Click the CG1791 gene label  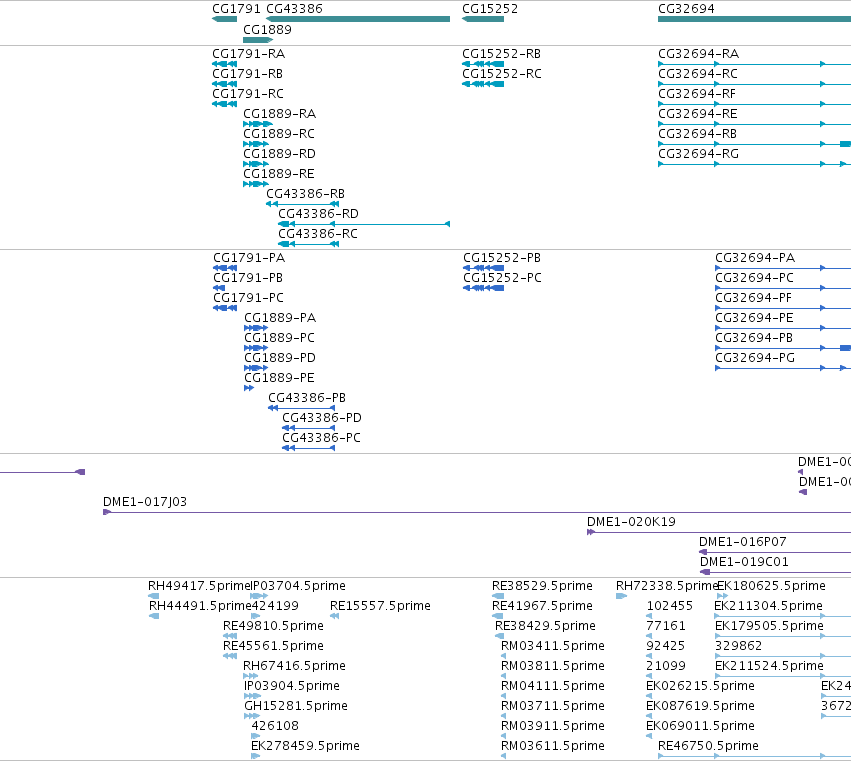[x=236, y=9]
